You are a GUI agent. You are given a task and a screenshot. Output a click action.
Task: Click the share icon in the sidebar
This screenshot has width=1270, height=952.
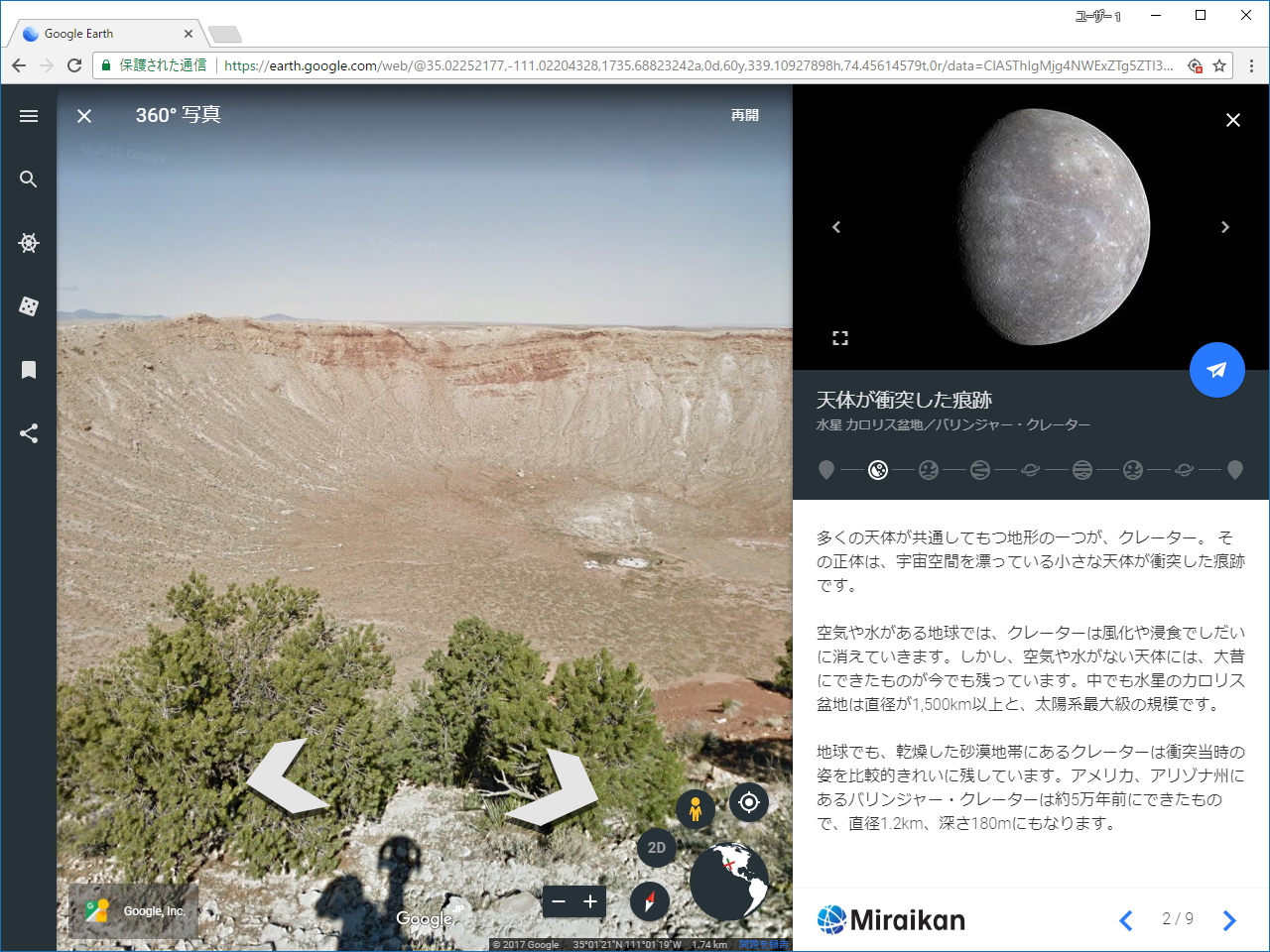pyautogui.click(x=29, y=433)
